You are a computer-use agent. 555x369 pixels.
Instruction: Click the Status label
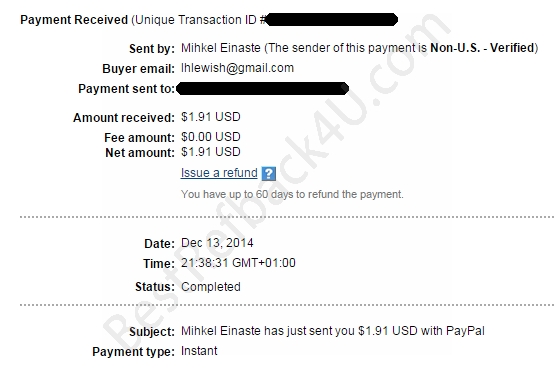click(155, 287)
